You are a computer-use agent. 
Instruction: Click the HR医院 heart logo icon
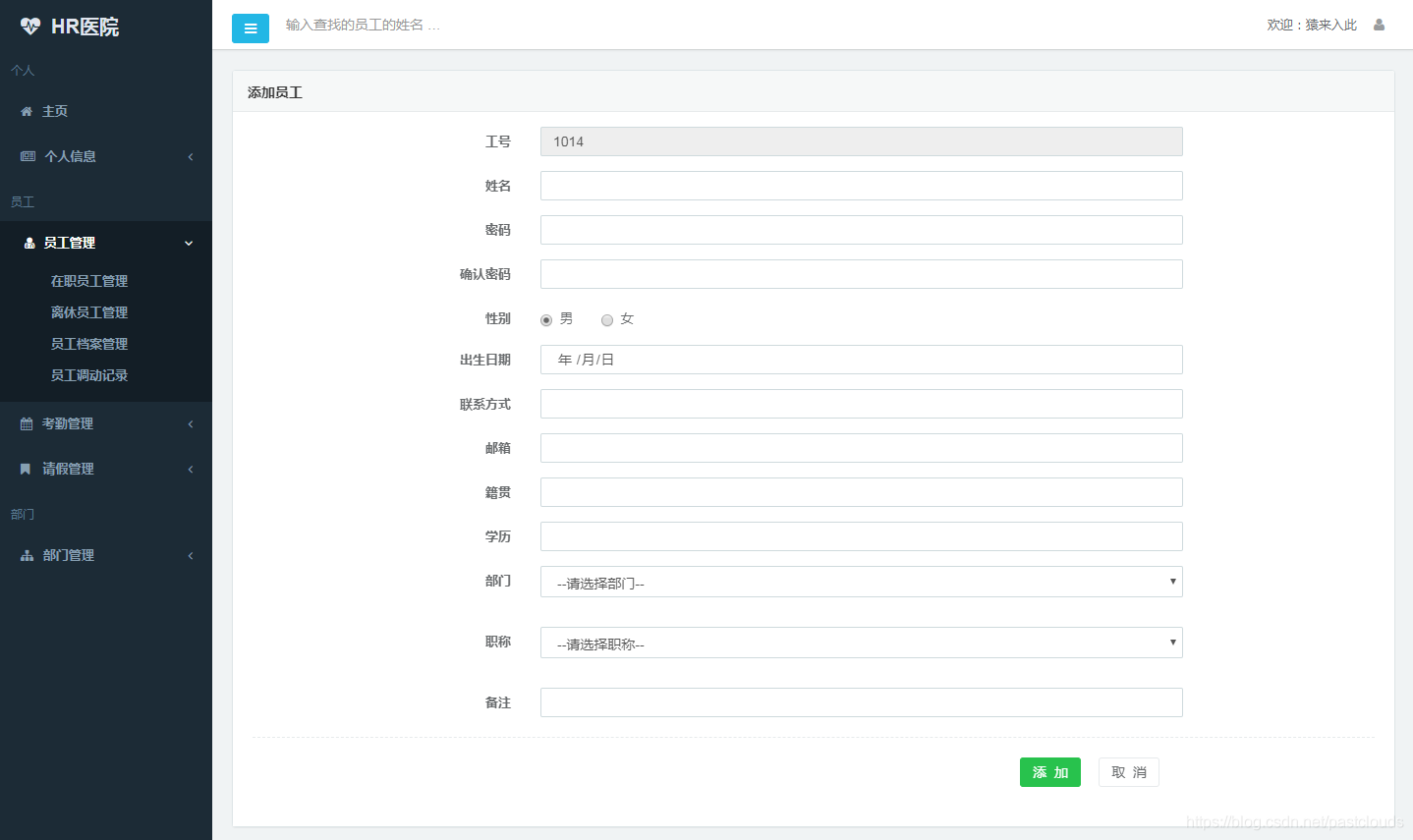pyautogui.click(x=30, y=27)
